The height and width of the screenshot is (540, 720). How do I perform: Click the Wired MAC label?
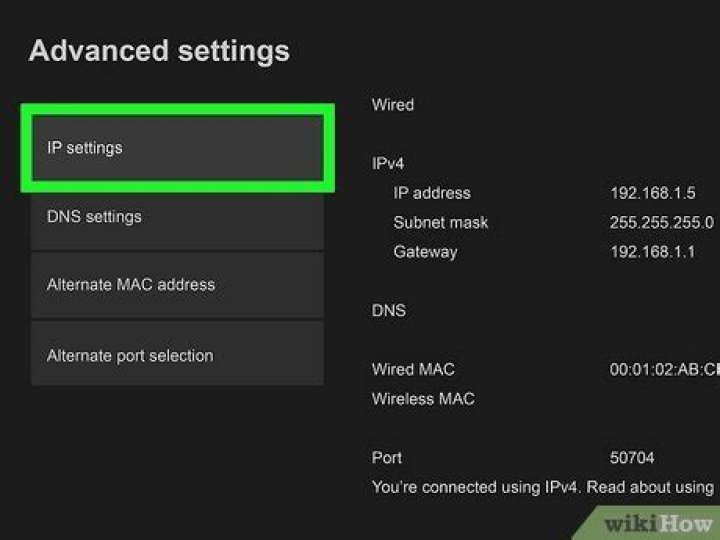[x=413, y=370]
